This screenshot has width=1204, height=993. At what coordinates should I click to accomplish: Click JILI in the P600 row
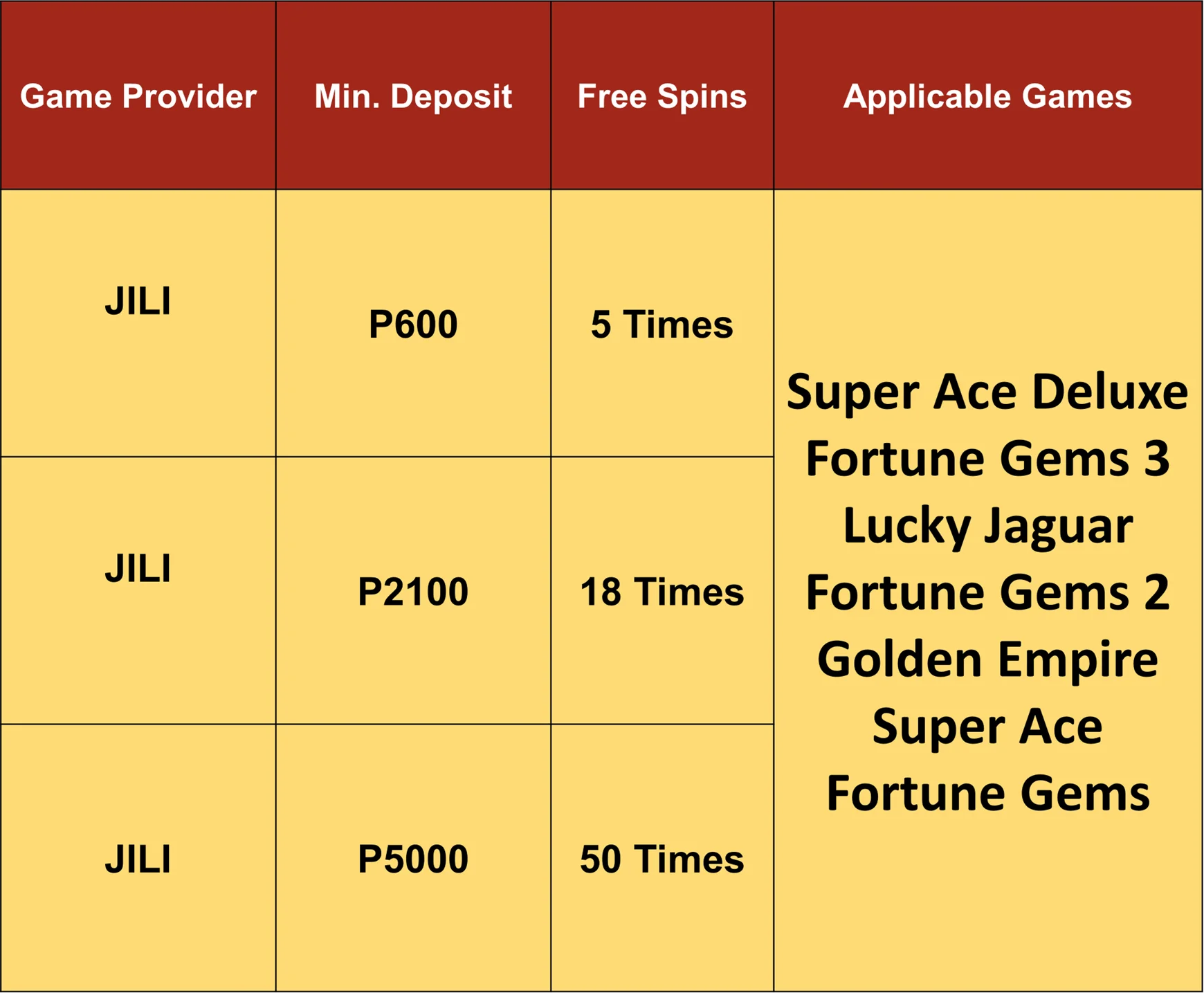point(138,302)
